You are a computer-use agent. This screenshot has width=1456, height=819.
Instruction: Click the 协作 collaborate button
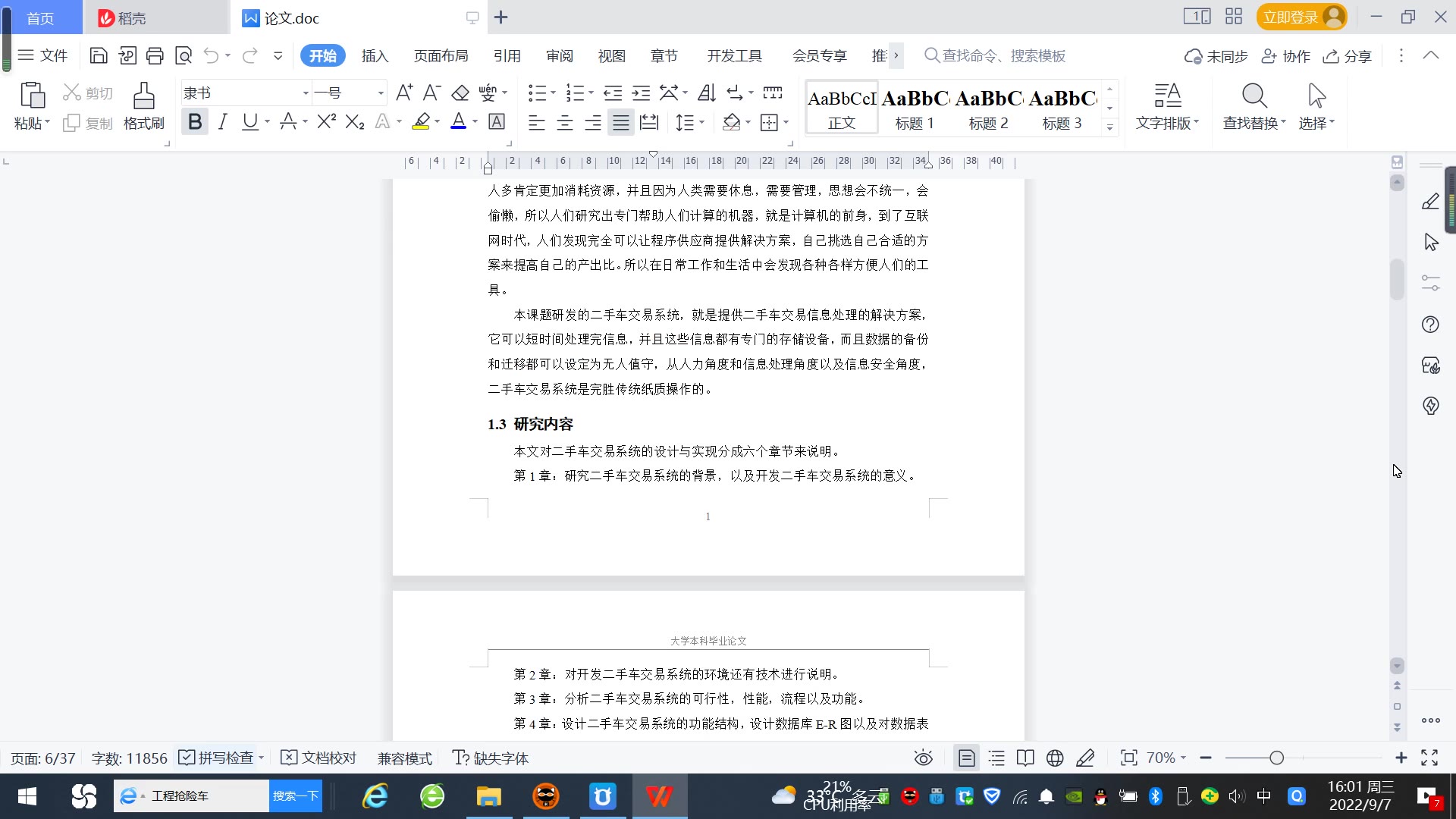point(1286,56)
